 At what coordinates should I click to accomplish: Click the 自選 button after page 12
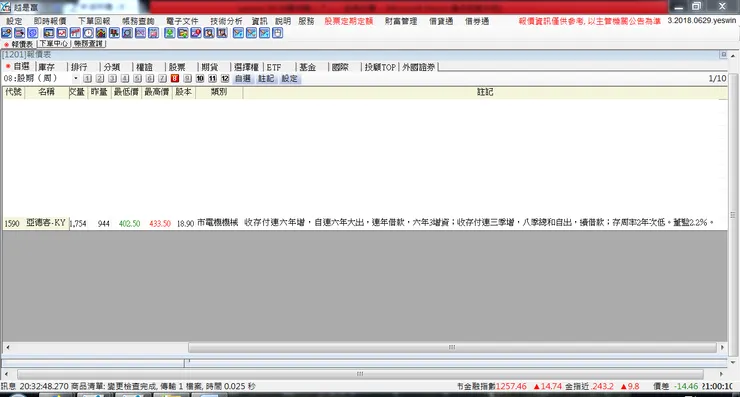coord(243,78)
